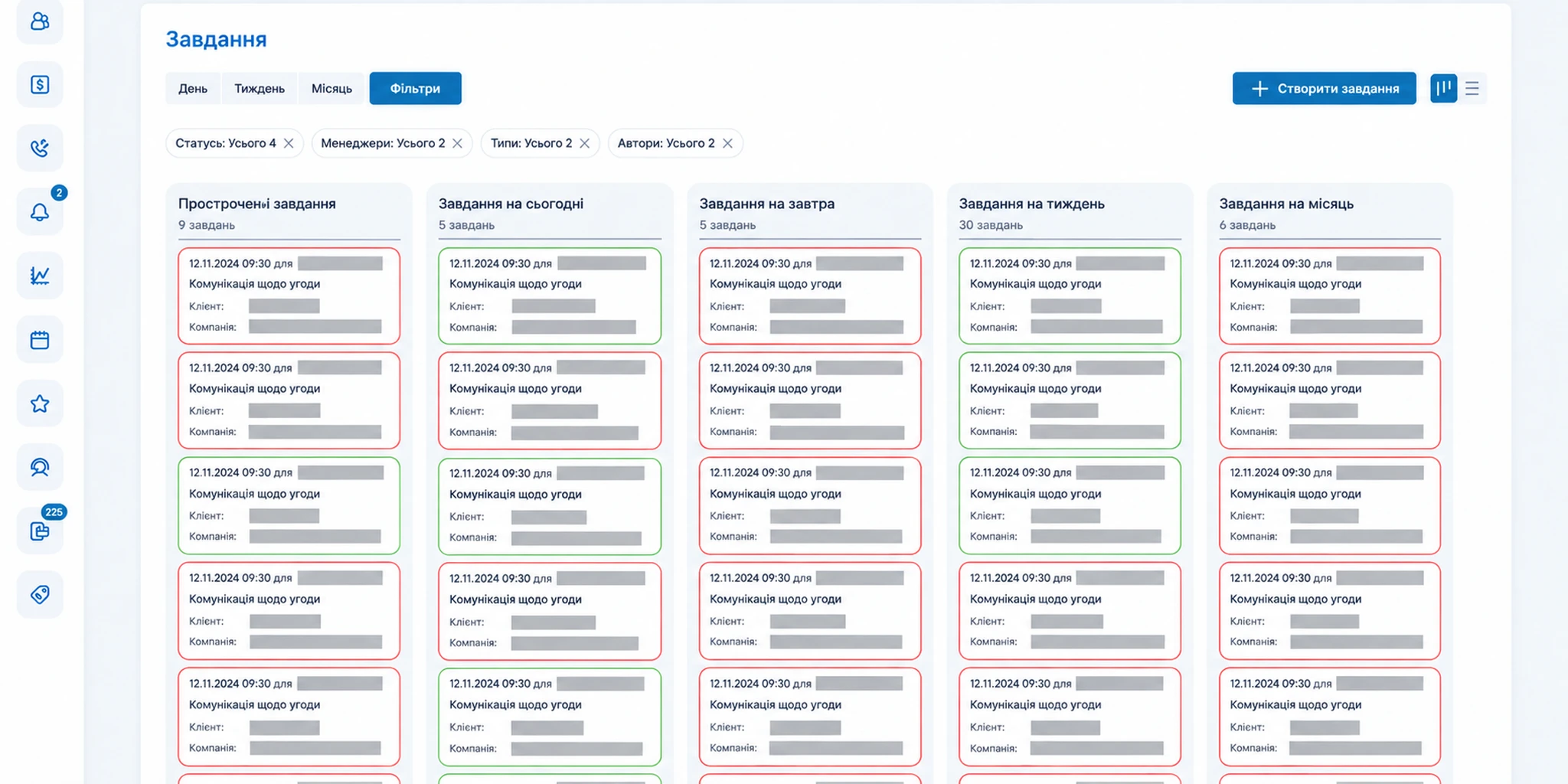The image size is (1568, 784).
Task: Open first task card in 'Прострочені завдання'
Action: [289, 296]
